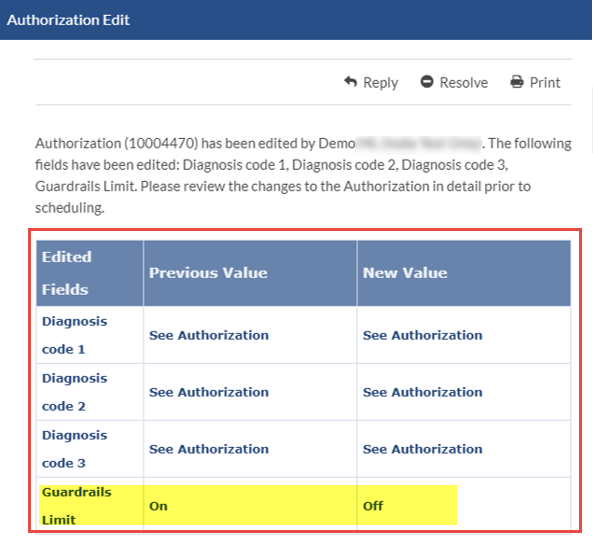Open previous value See Authorization for code 2

(209, 393)
